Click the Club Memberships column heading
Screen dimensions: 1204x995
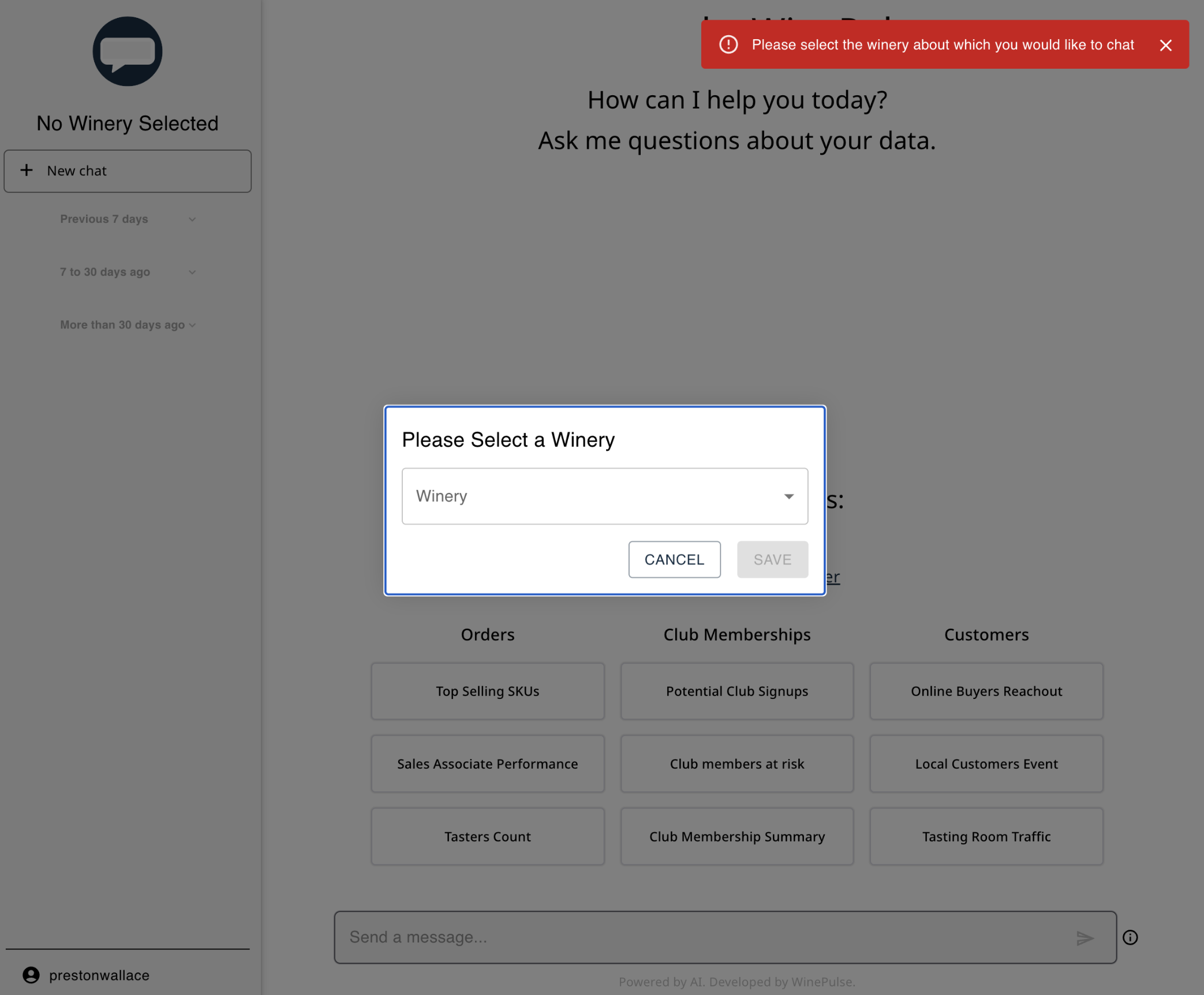click(736, 634)
